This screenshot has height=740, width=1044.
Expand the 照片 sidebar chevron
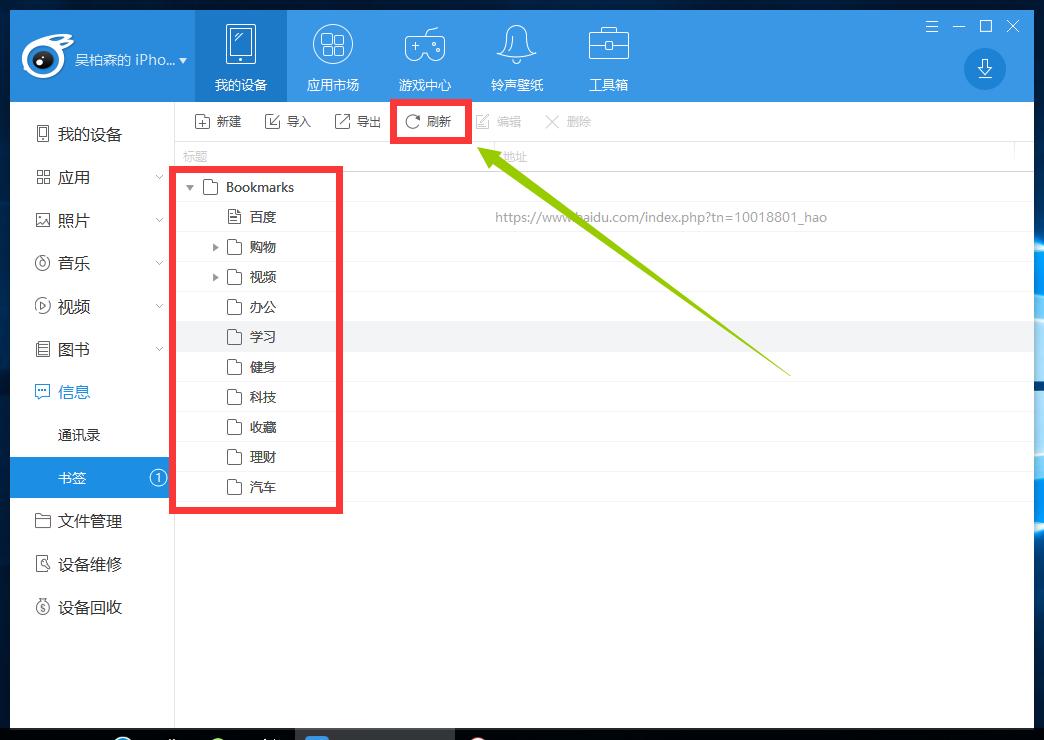[159, 220]
